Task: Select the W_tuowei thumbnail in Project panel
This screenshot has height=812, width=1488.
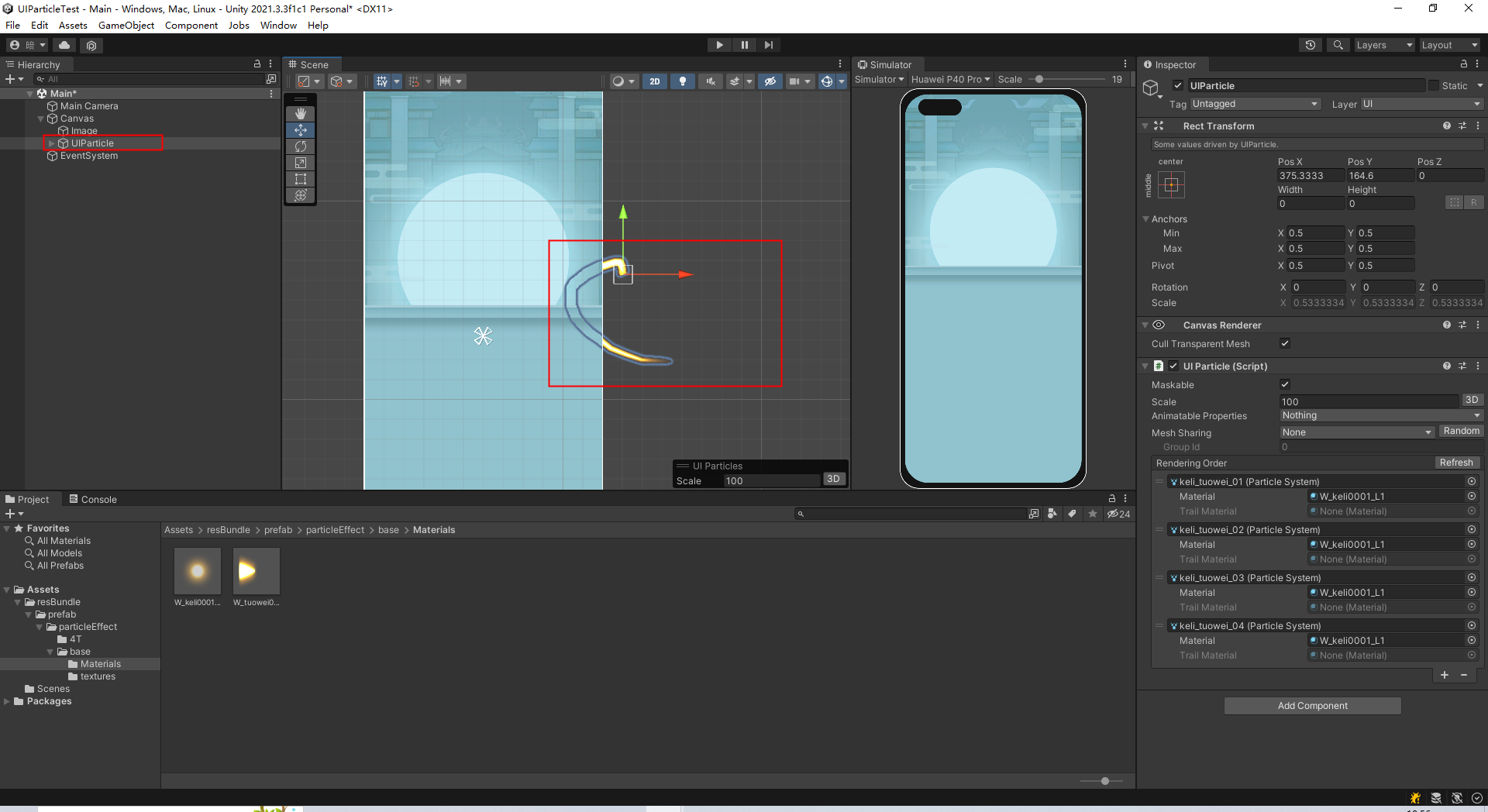Action: [x=255, y=569]
